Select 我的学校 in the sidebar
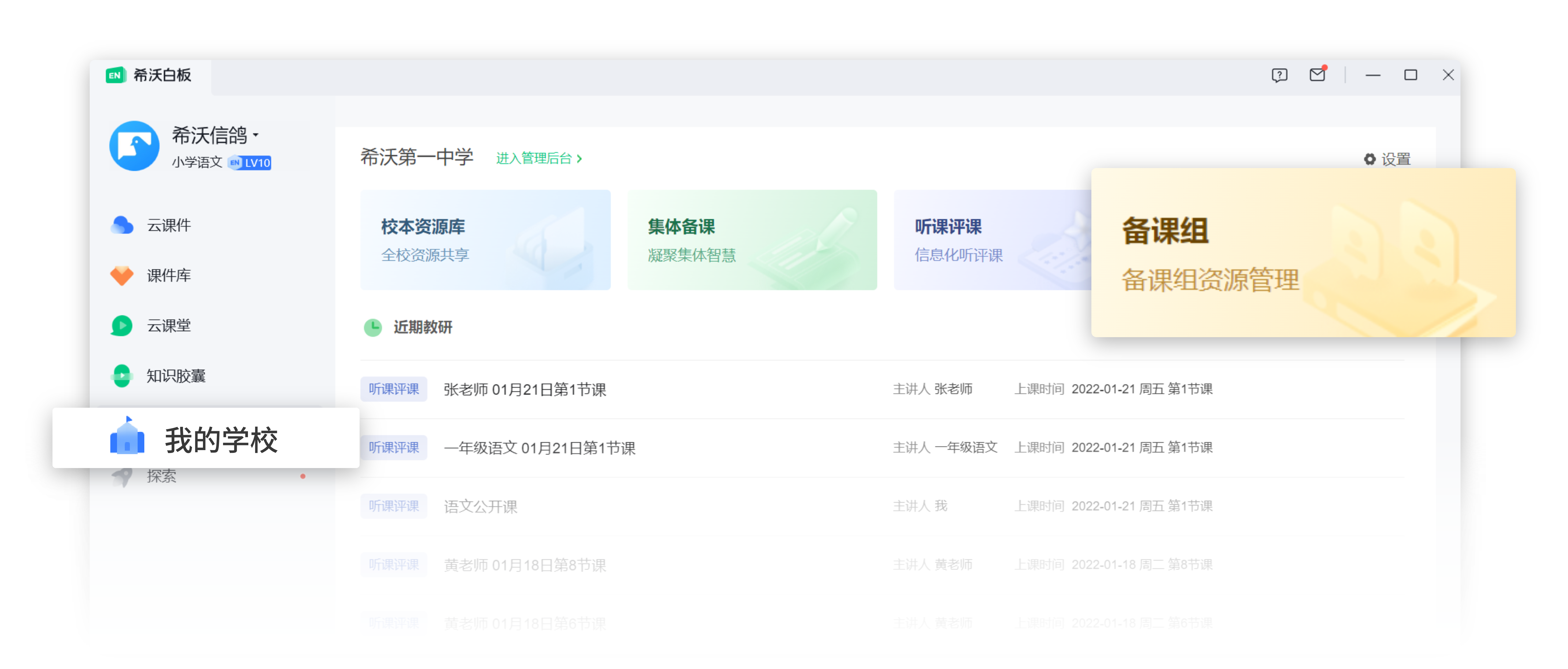Viewport: 1568px width, 669px height. point(206,438)
